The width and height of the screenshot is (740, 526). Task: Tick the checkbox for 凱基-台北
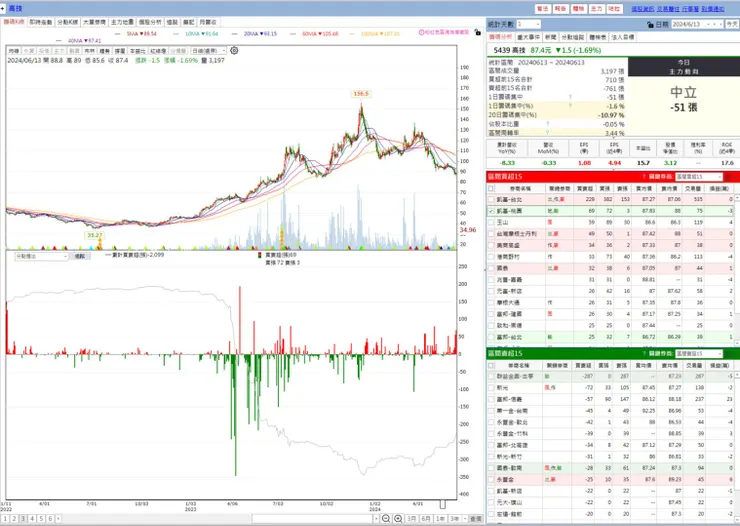491,200
